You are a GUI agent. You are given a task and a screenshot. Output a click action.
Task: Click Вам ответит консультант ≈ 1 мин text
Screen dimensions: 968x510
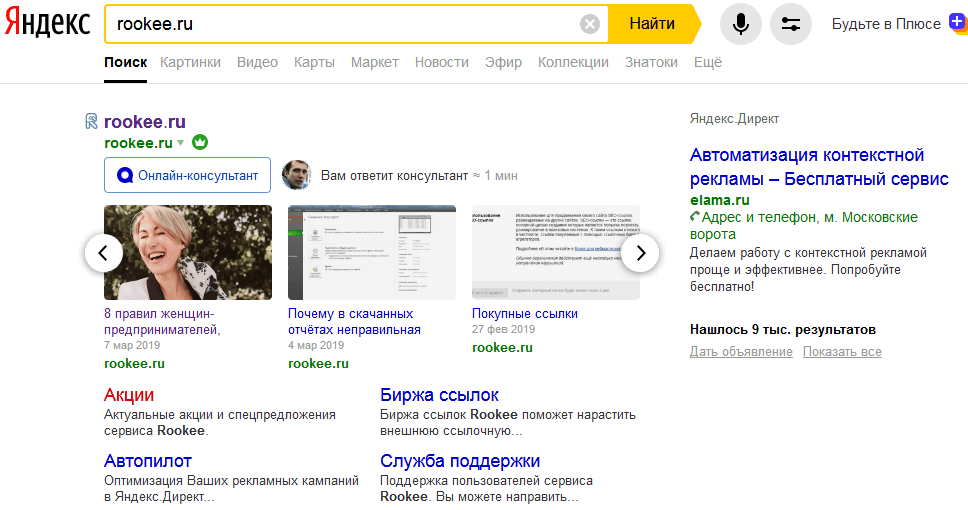click(x=419, y=176)
